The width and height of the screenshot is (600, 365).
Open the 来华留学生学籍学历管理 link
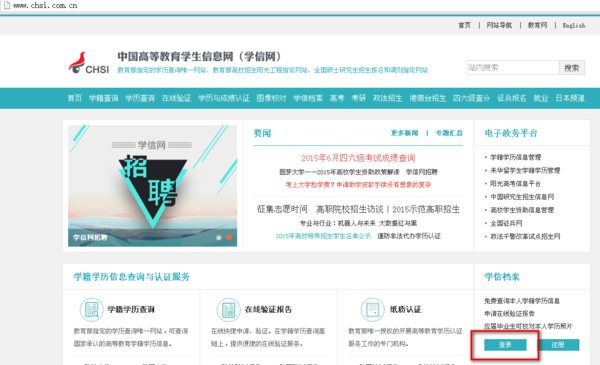tap(525, 170)
